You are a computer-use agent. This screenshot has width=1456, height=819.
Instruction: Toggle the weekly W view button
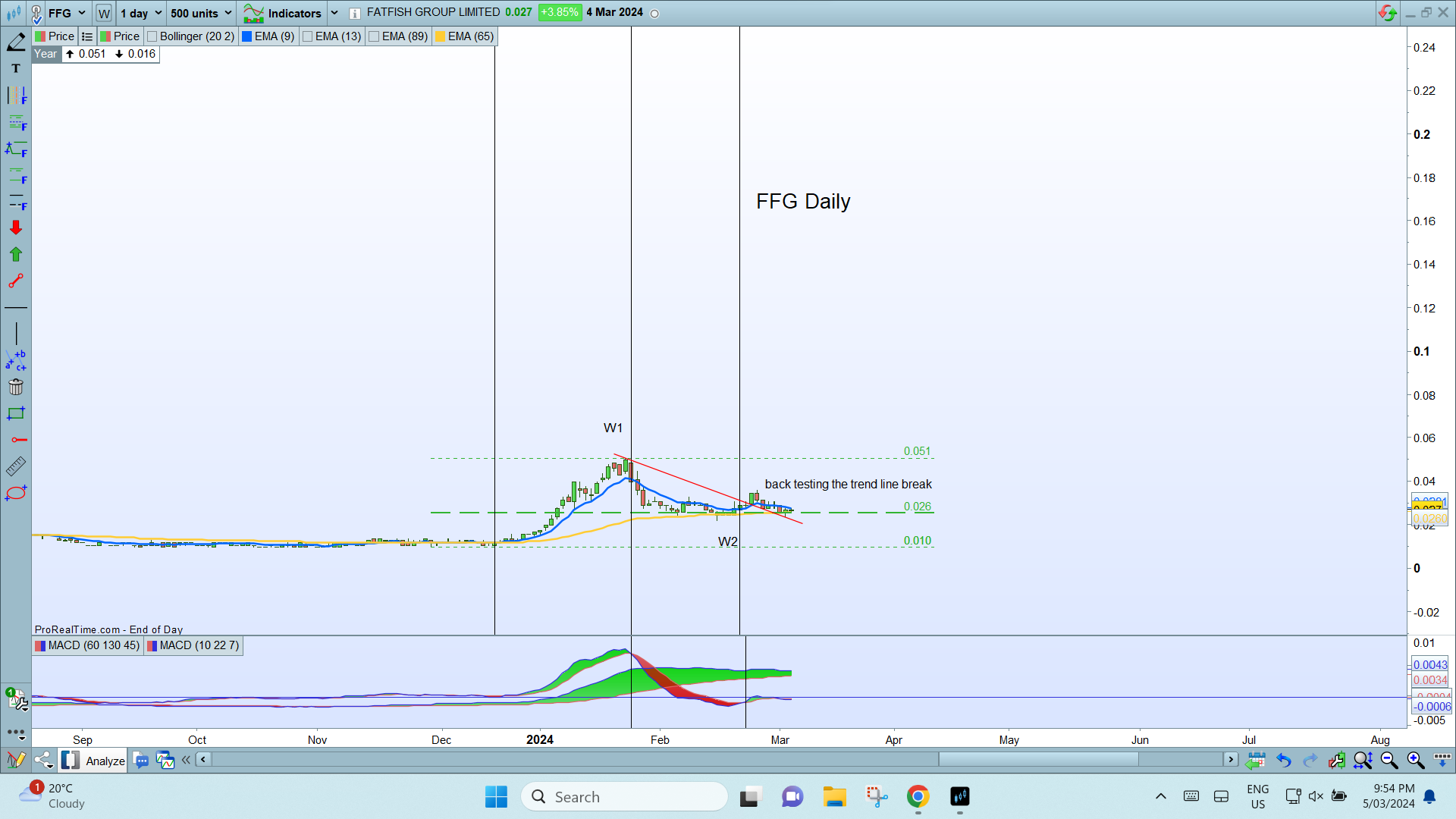pyautogui.click(x=104, y=13)
